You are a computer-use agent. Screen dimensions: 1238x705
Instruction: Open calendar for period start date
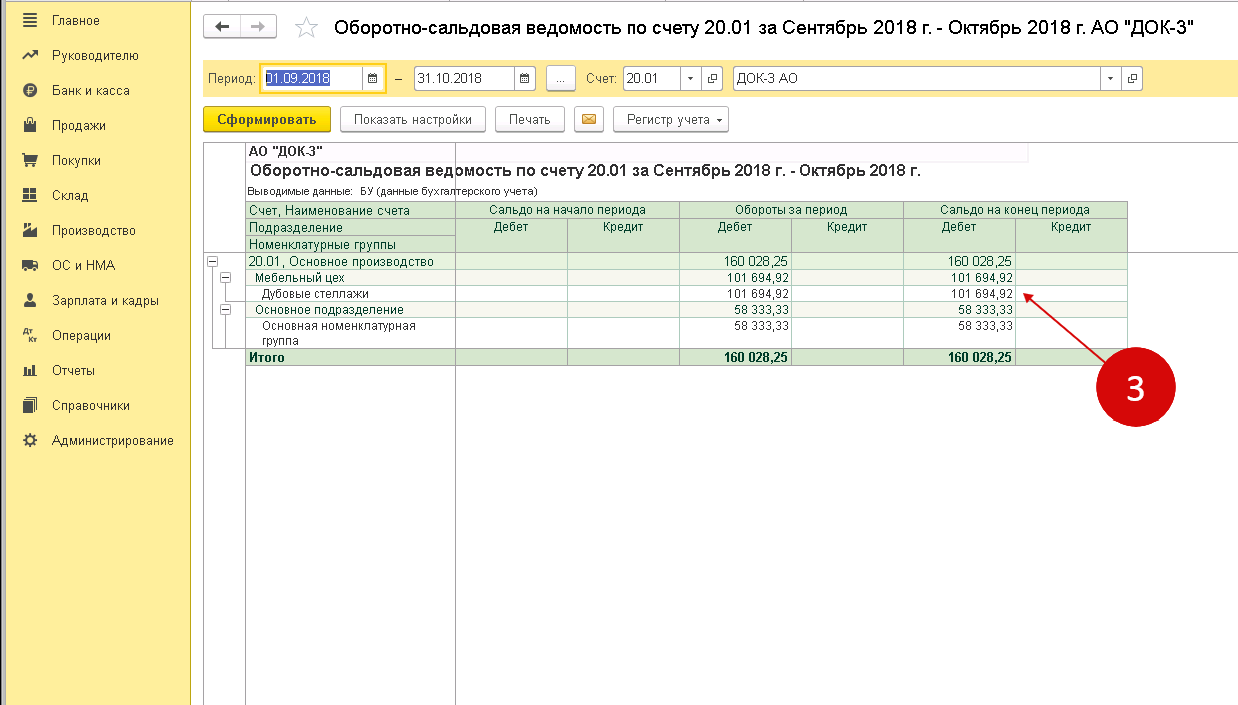(x=372, y=78)
